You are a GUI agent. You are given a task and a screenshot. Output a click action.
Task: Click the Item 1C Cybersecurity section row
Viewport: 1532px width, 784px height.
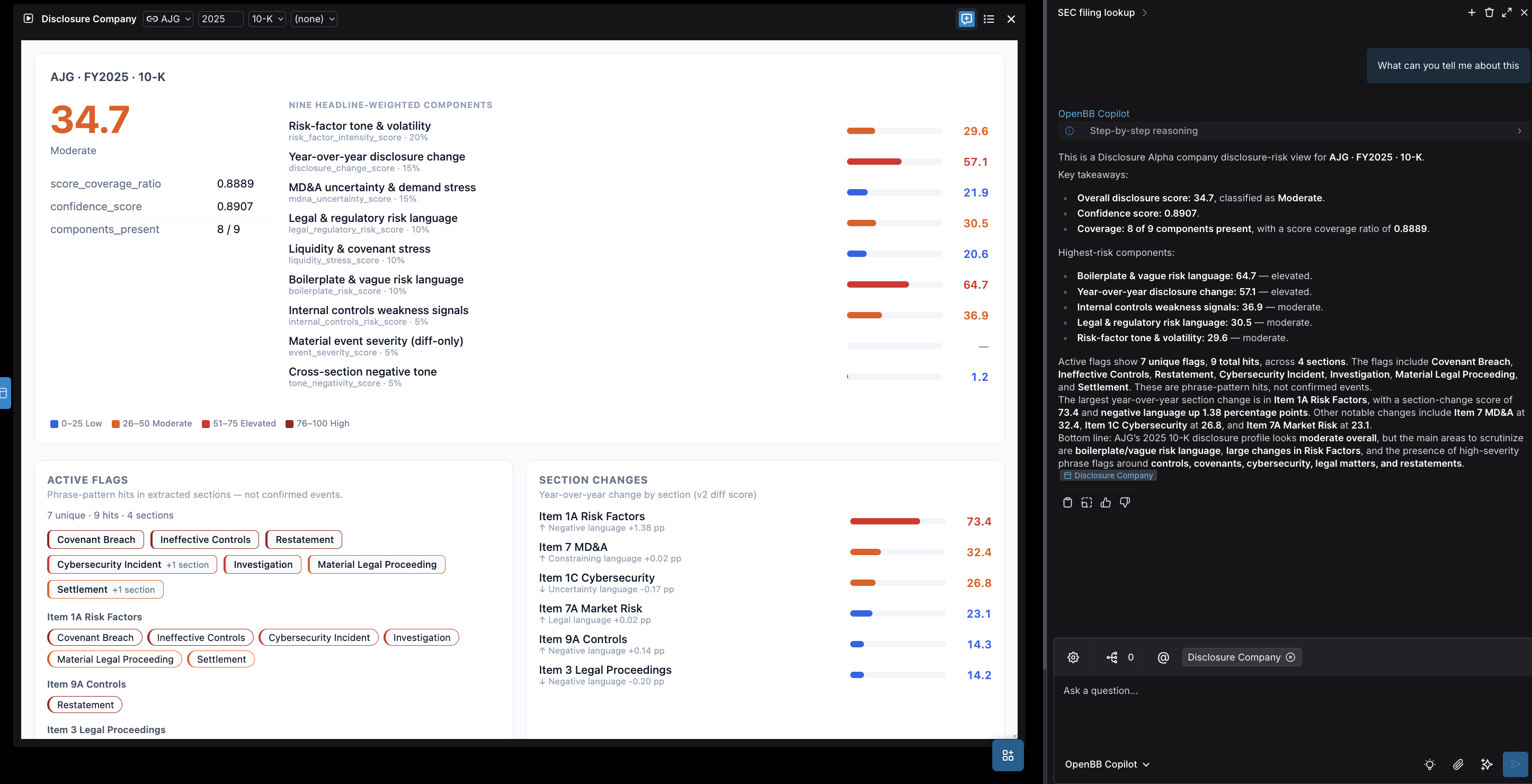[x=765, y=583]
